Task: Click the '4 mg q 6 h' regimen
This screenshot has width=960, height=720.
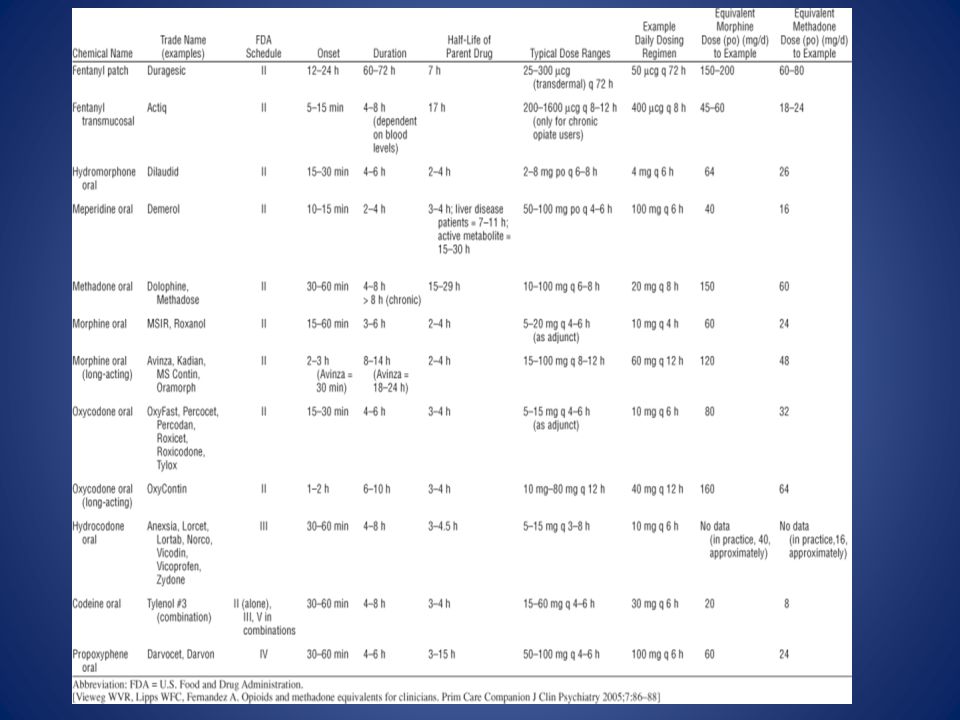Action: pyautogui.click(x=652, y=171)
